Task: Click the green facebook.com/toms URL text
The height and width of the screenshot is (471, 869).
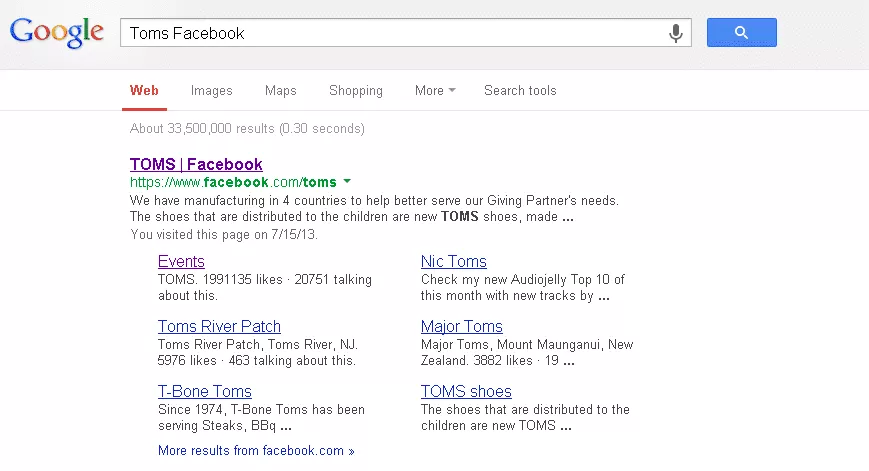Action: pyautogui.click(x=233, y=182)
